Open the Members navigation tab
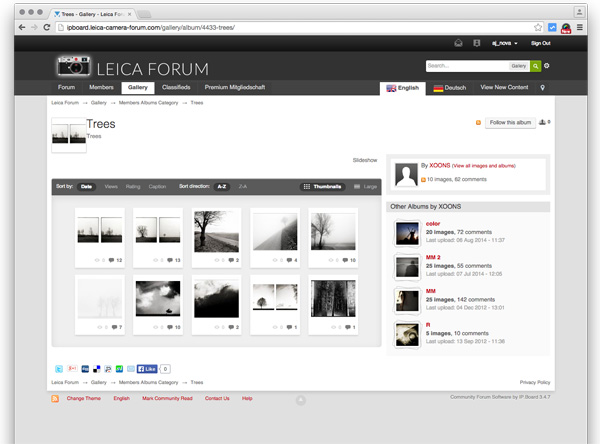 pyautogui.click(x=101, y=88)
